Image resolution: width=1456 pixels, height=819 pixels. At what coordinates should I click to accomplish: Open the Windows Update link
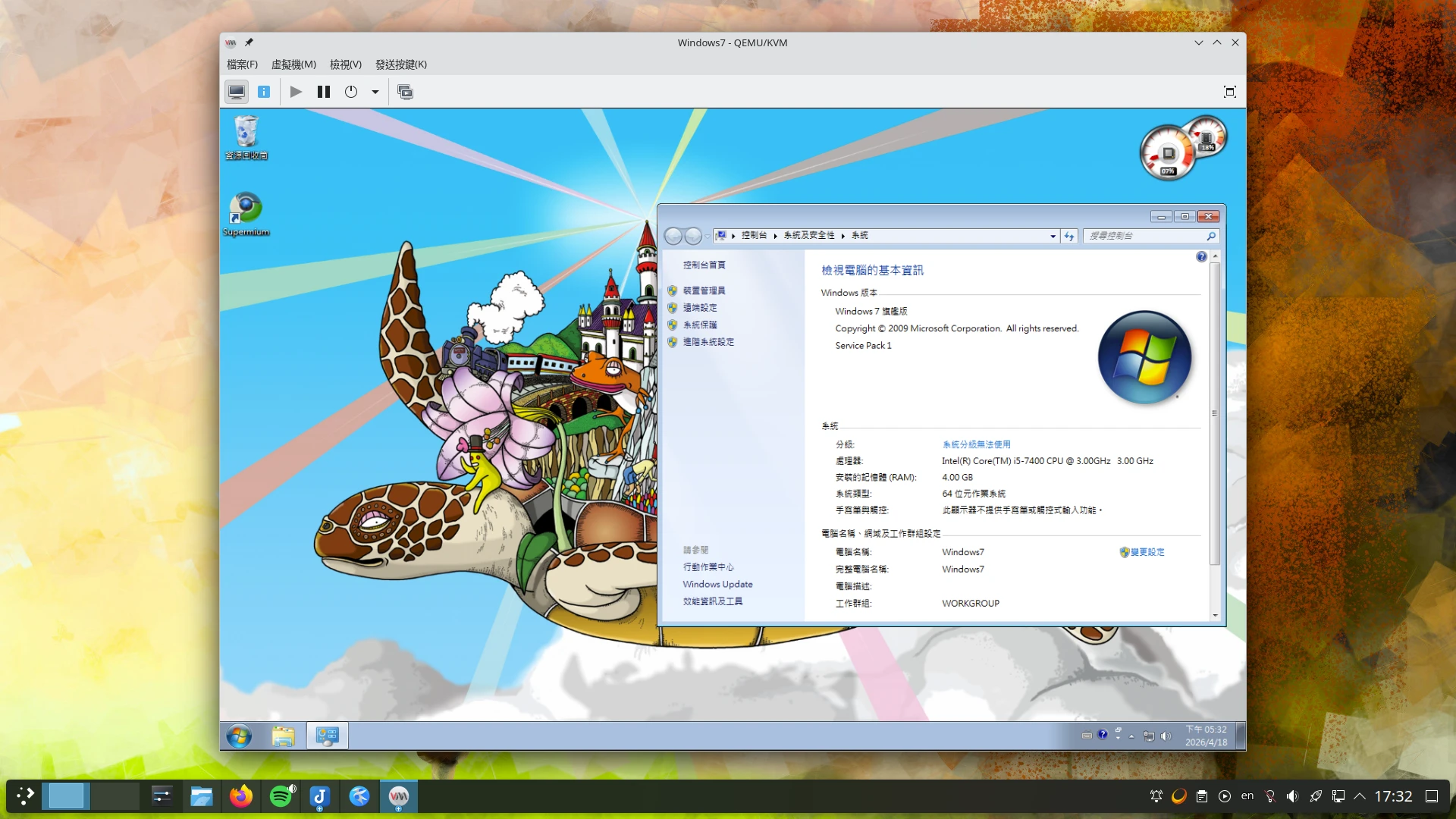[717, 584]
